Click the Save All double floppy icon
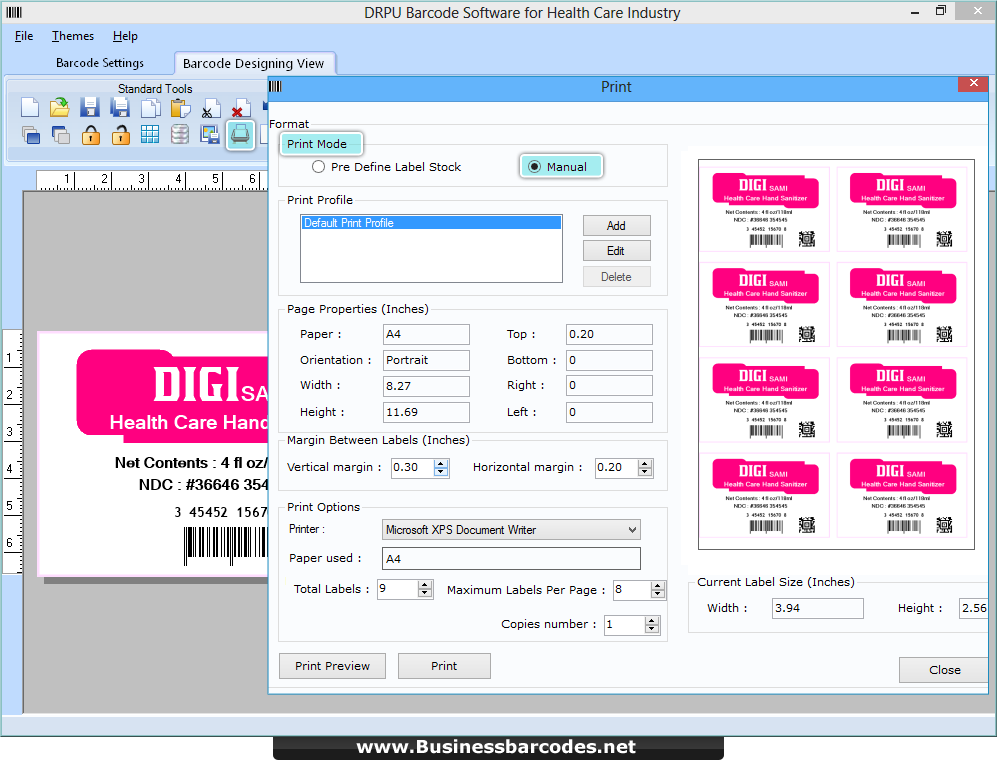This screenshot has width=997, height=760. [x=120, y=107]
